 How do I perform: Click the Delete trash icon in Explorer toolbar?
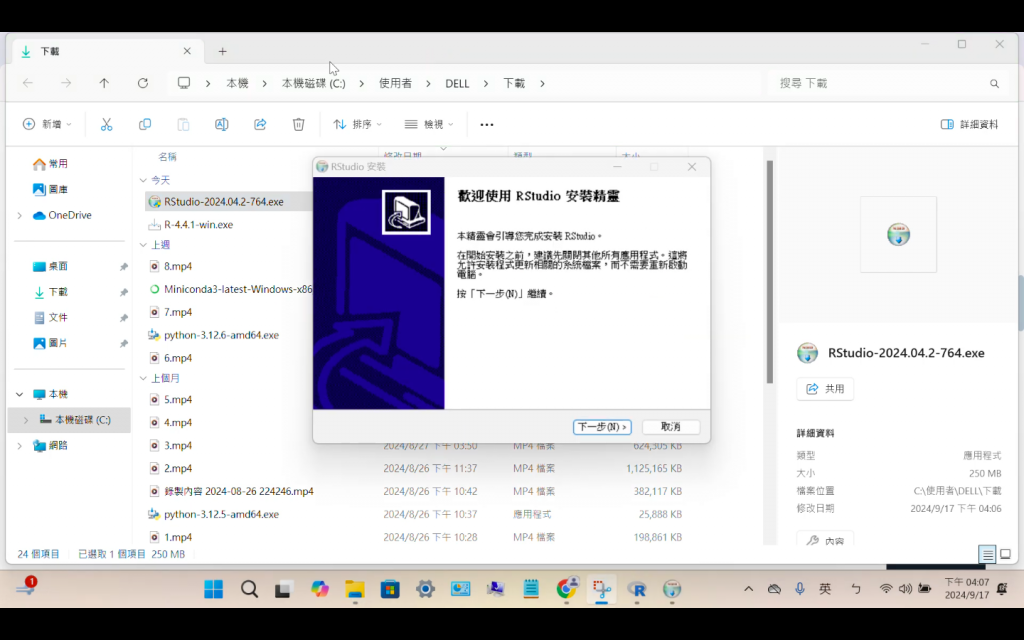click(x=298, y=124)
